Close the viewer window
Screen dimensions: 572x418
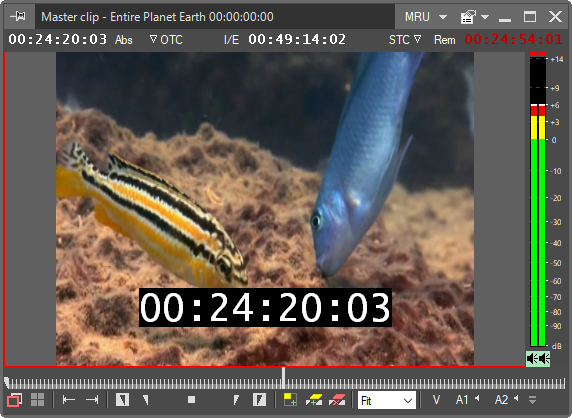(x=555, y=16)
